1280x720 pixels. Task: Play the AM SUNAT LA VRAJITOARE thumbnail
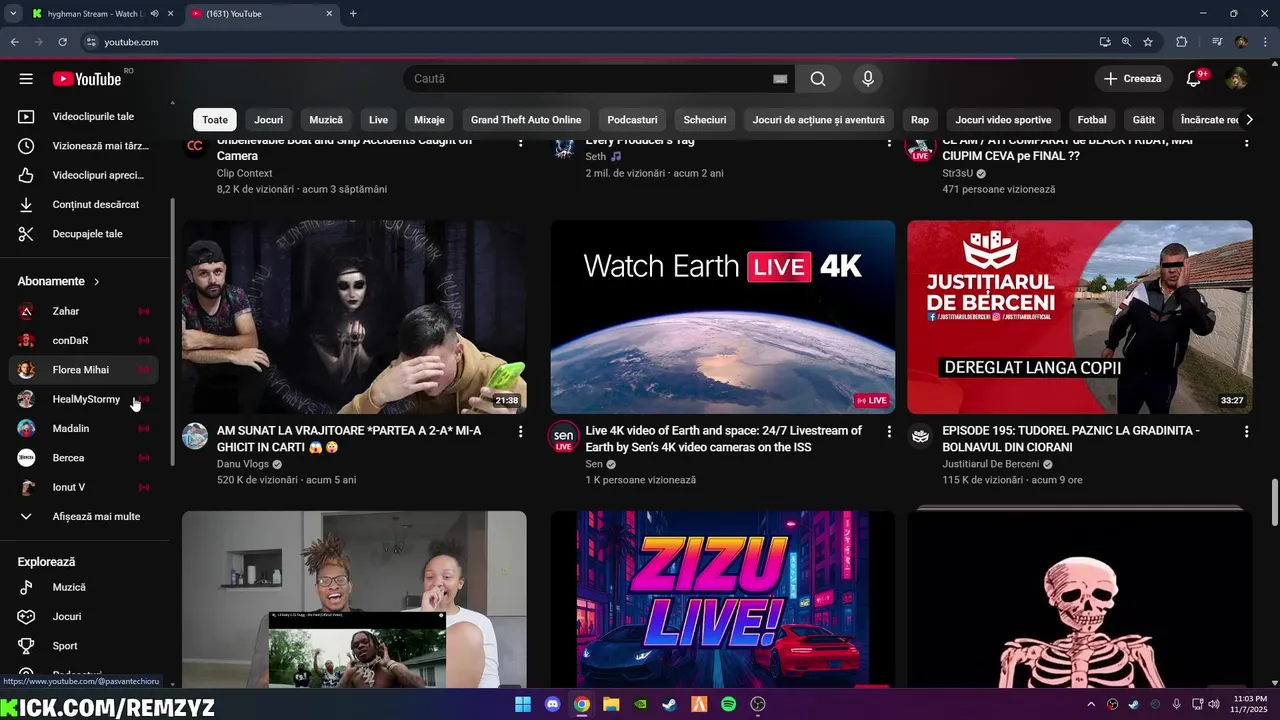click(354, 317)
